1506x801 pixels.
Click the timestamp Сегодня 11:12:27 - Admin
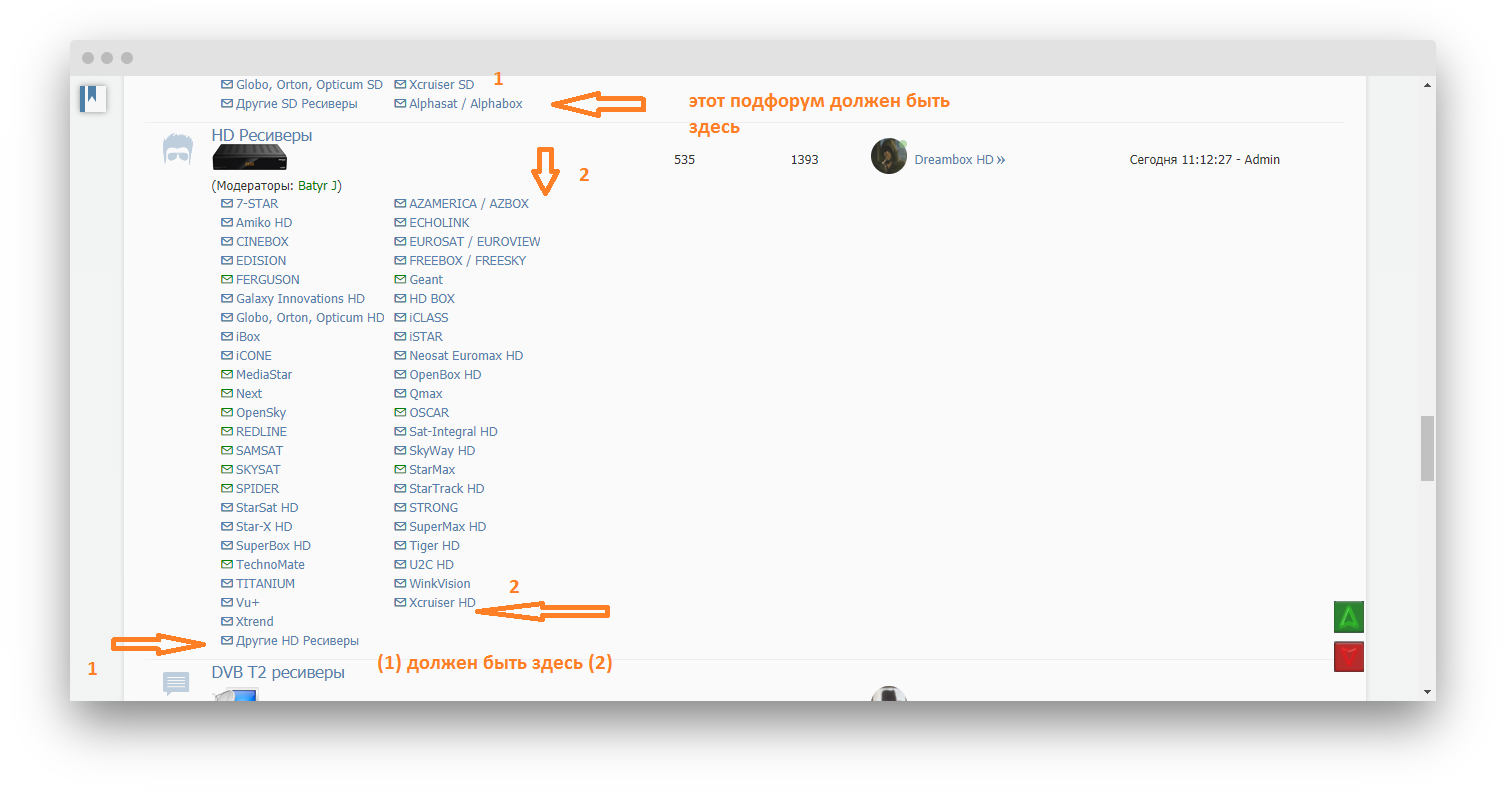click(1204, 160)
